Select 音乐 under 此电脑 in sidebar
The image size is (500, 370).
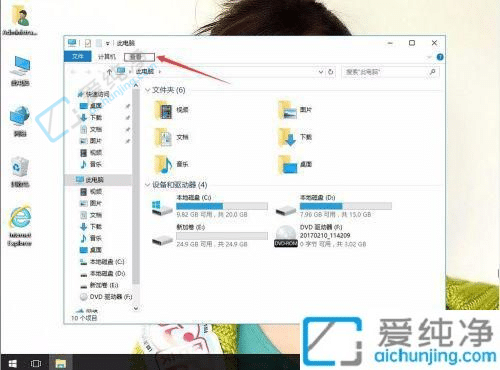click(91, 238)
